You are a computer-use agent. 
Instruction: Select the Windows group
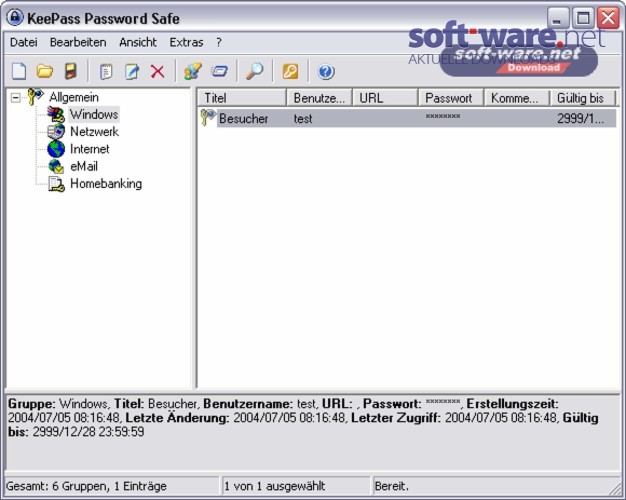pyautogui.click(x=94, y=114)
